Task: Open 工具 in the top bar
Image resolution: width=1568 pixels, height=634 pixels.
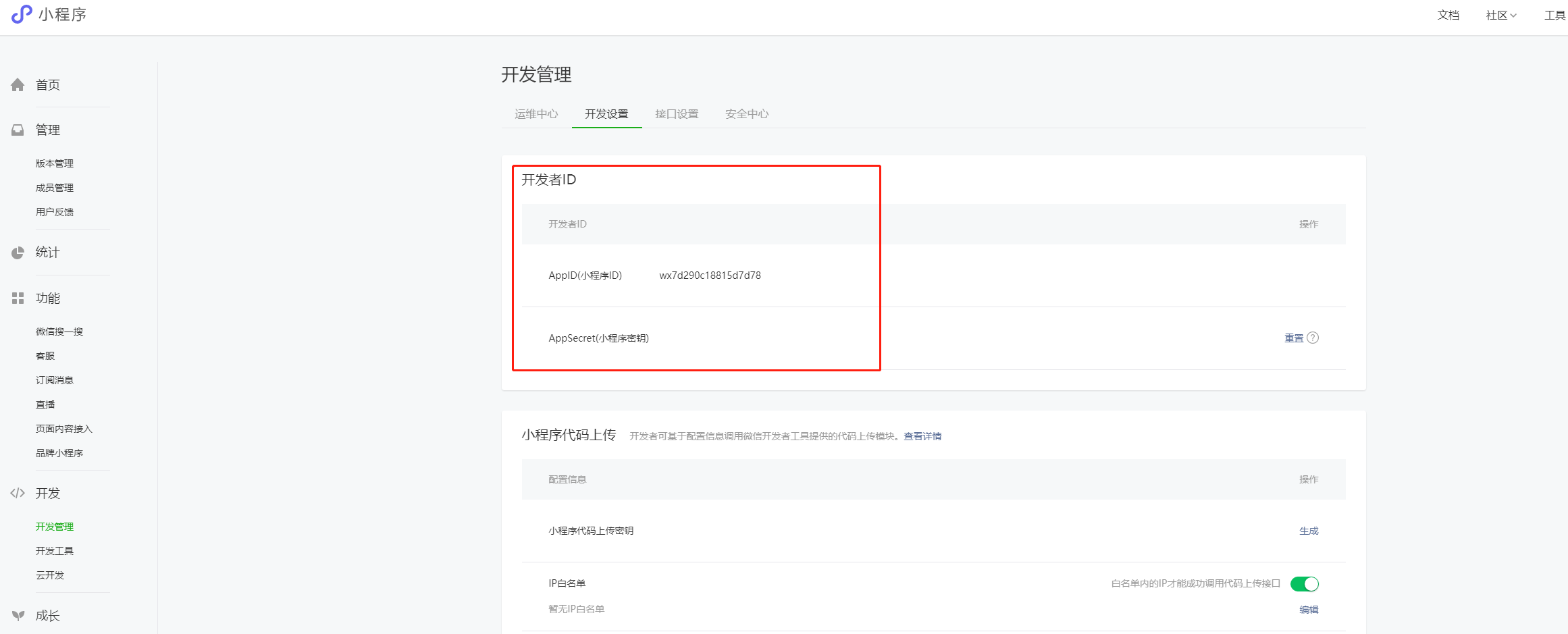Action: (x=1554, y=15)
